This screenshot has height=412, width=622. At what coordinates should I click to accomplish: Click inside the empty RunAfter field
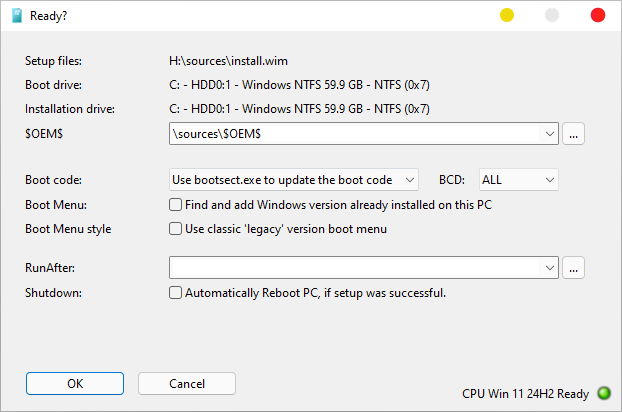pos(355,267)
